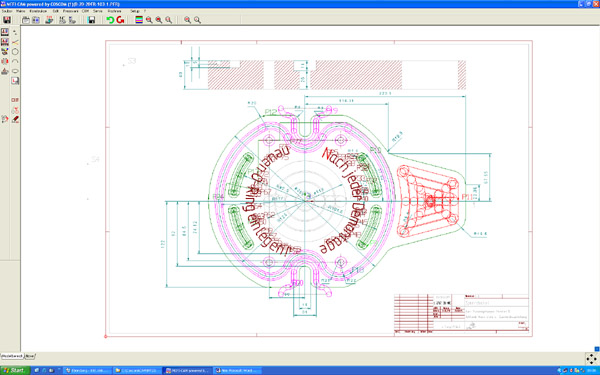This screenshot has height=375, width=600.
Task: Open the CAM menu in the menu bar
Action: [x=85, y=11]
